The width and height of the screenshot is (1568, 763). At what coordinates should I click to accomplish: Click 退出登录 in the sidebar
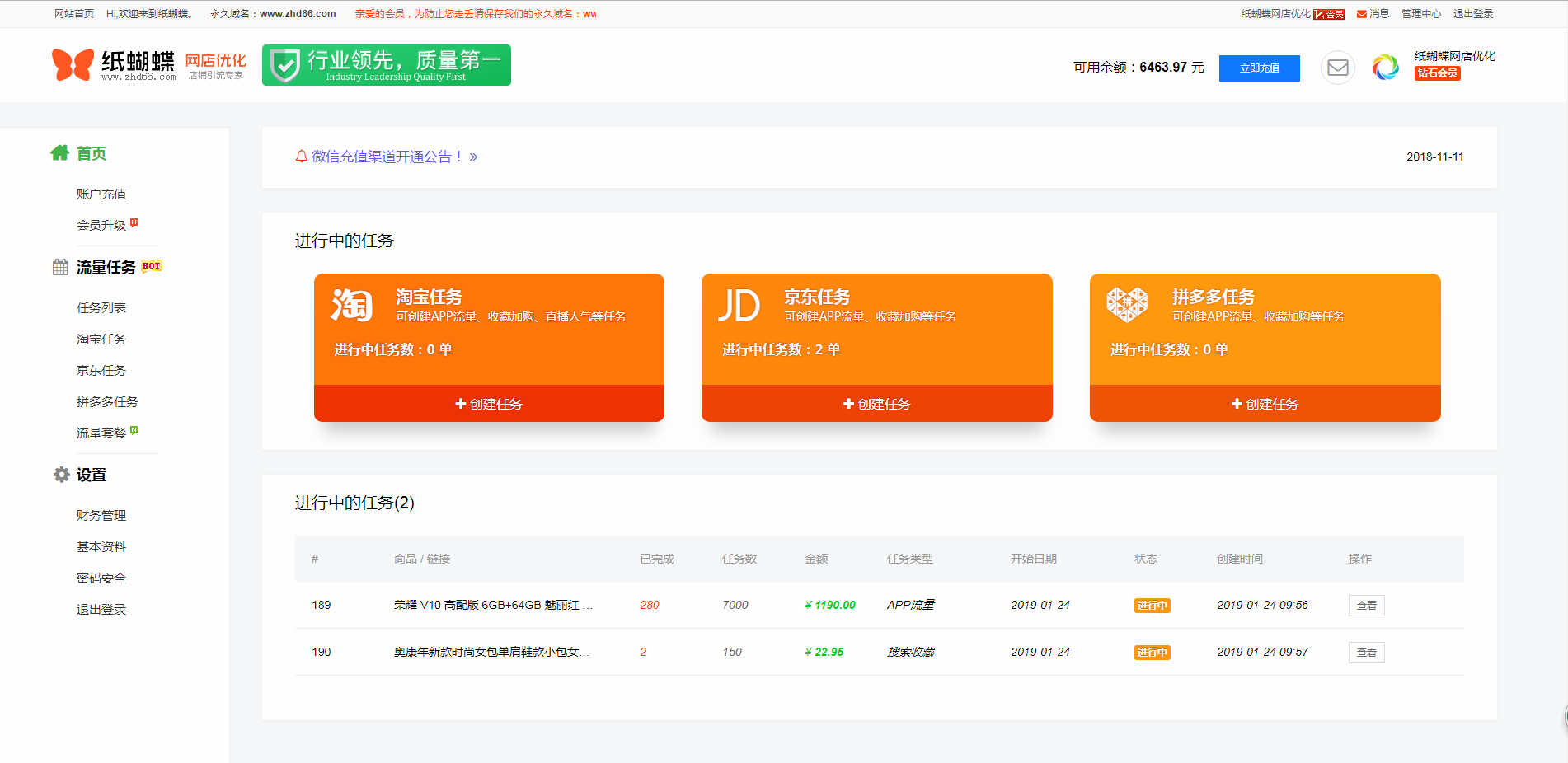click(x=101, y=610)
